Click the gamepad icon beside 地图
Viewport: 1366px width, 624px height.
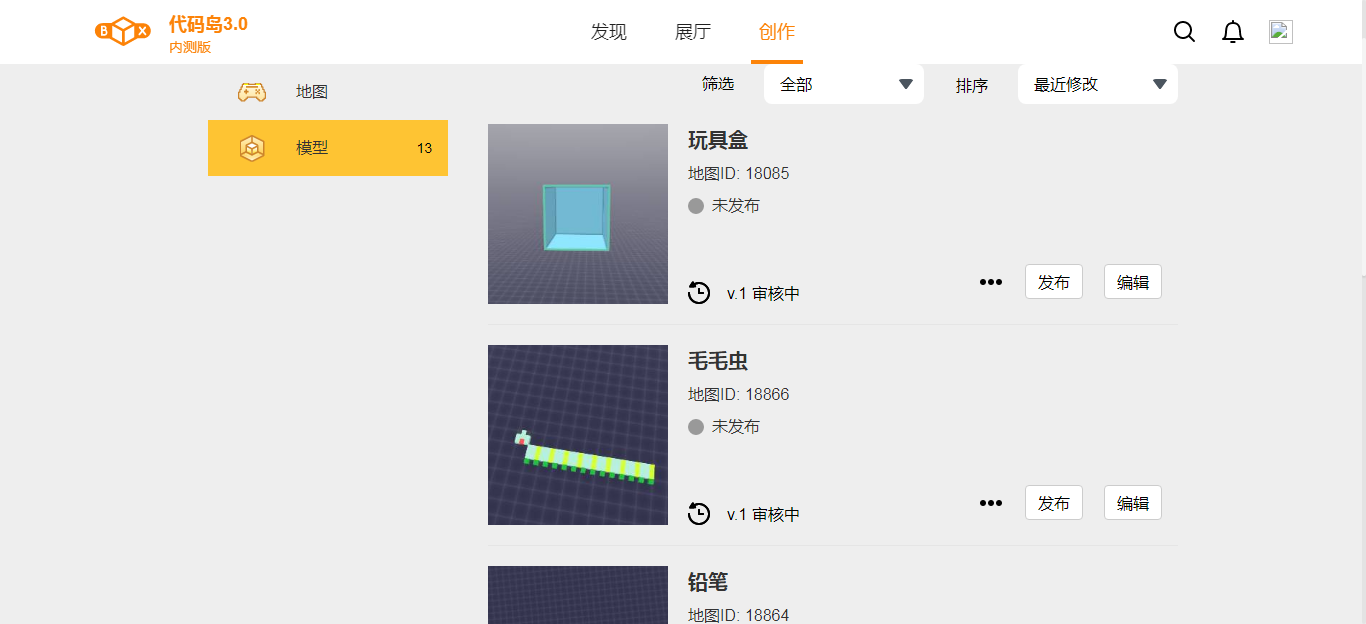click(x=252, y=92)
